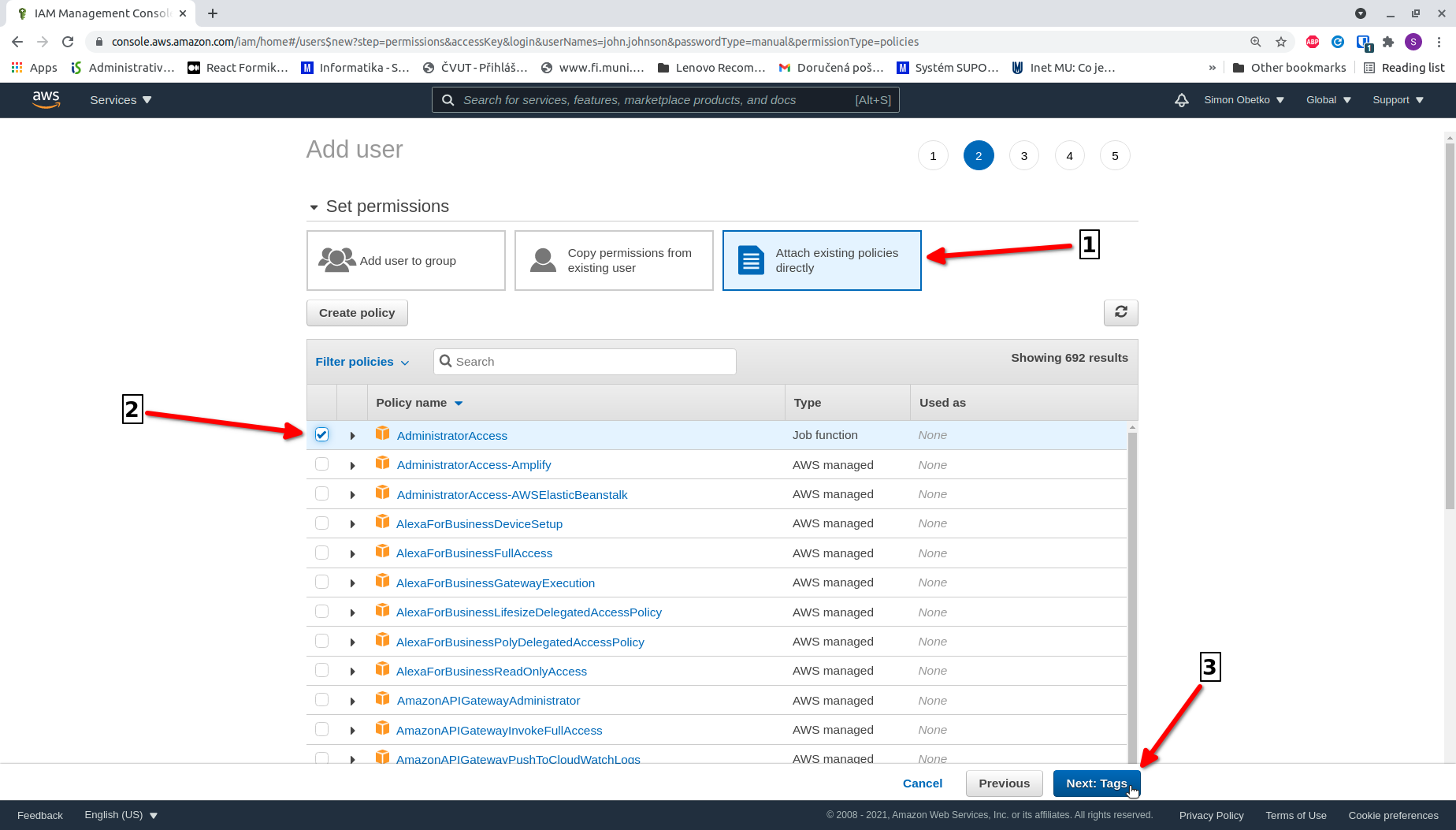
Task: Go to wizard step 4
Action: [x=1069, y=155]
